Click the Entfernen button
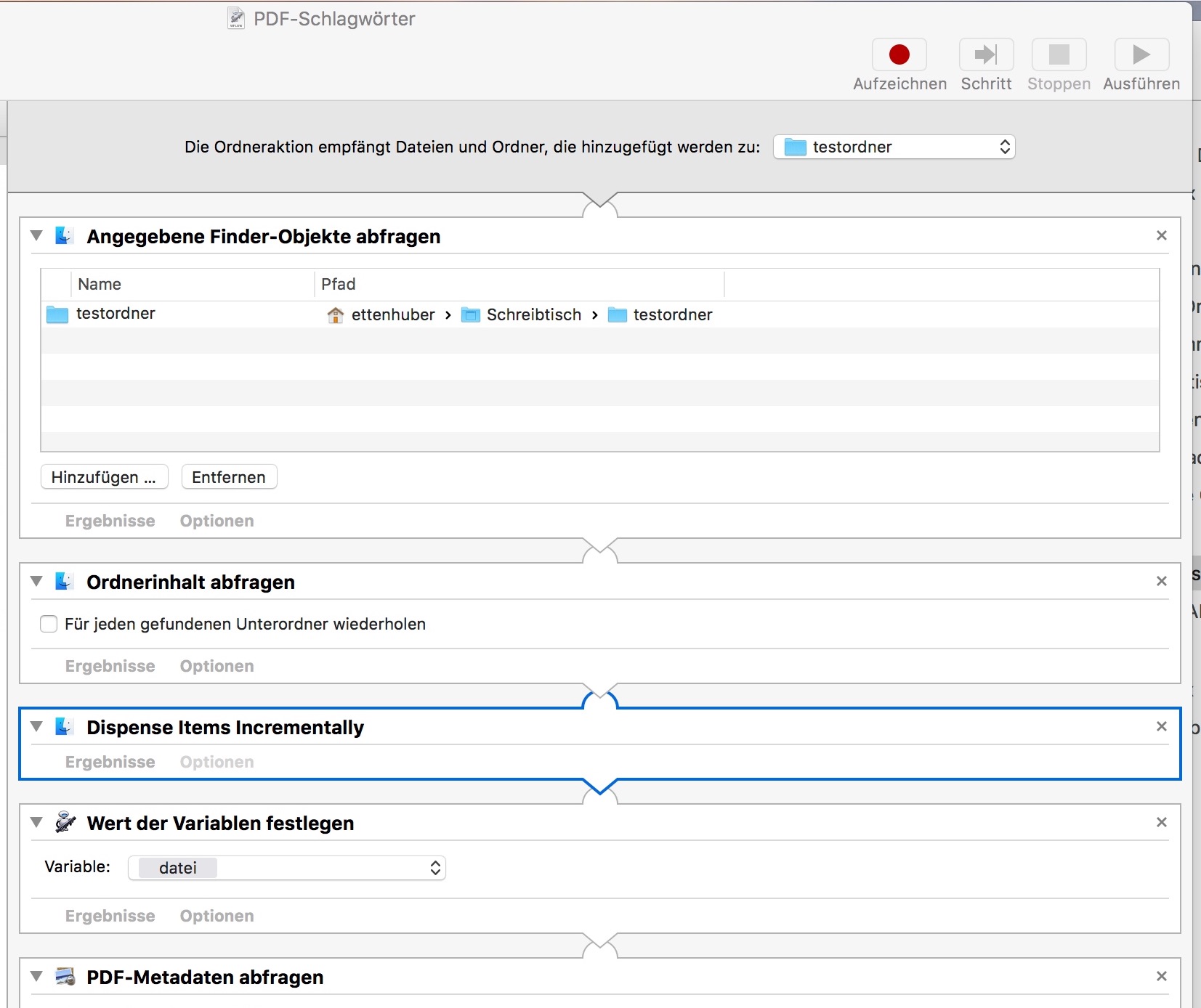This screenshot has height=1008, width=1201. [x=229, y=476]
